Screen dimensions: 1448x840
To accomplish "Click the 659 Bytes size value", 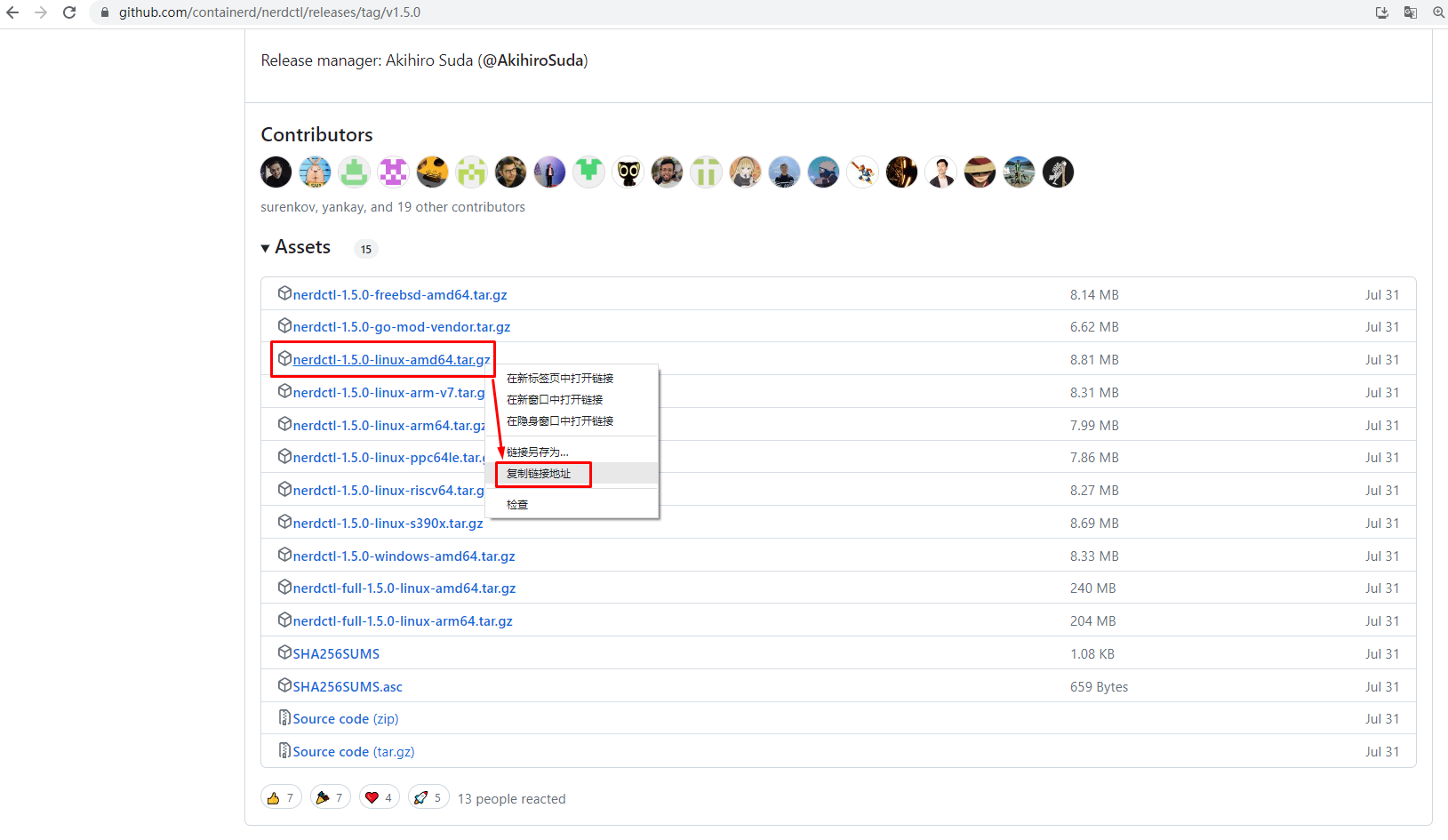I will click(x=1099, y=687).
